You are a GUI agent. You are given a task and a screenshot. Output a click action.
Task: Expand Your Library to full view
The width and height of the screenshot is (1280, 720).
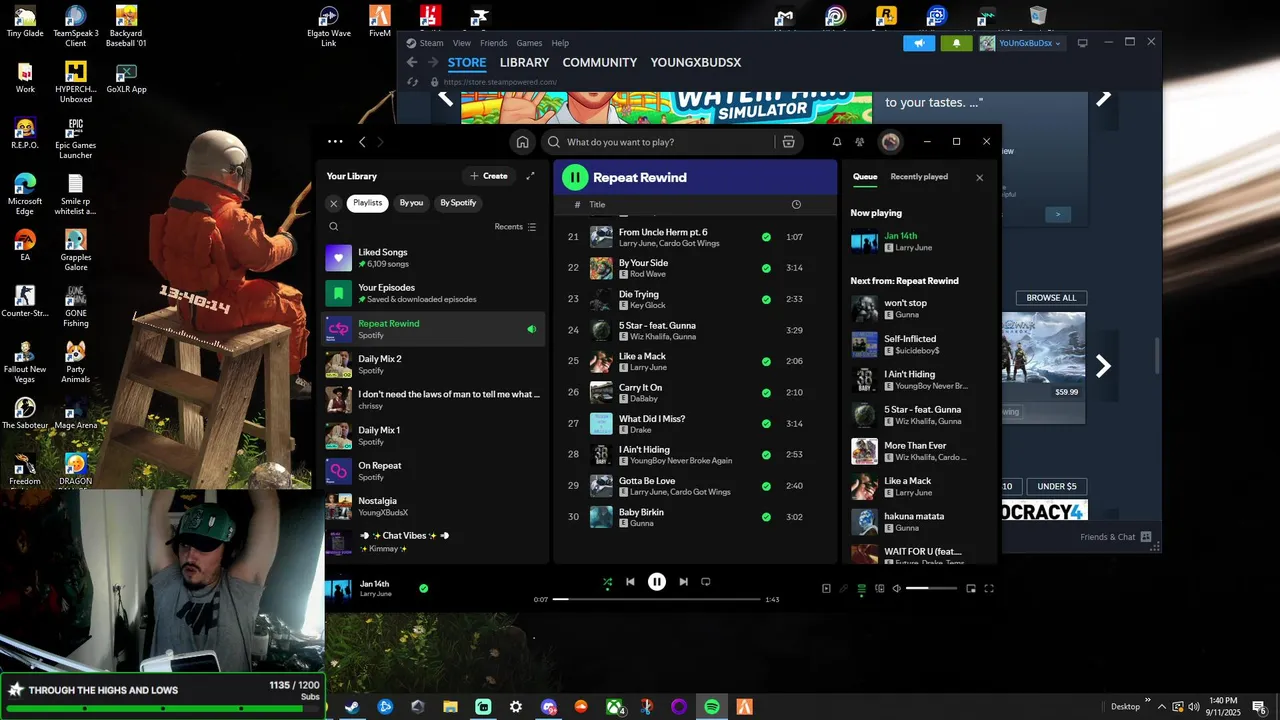click(531, 176)
